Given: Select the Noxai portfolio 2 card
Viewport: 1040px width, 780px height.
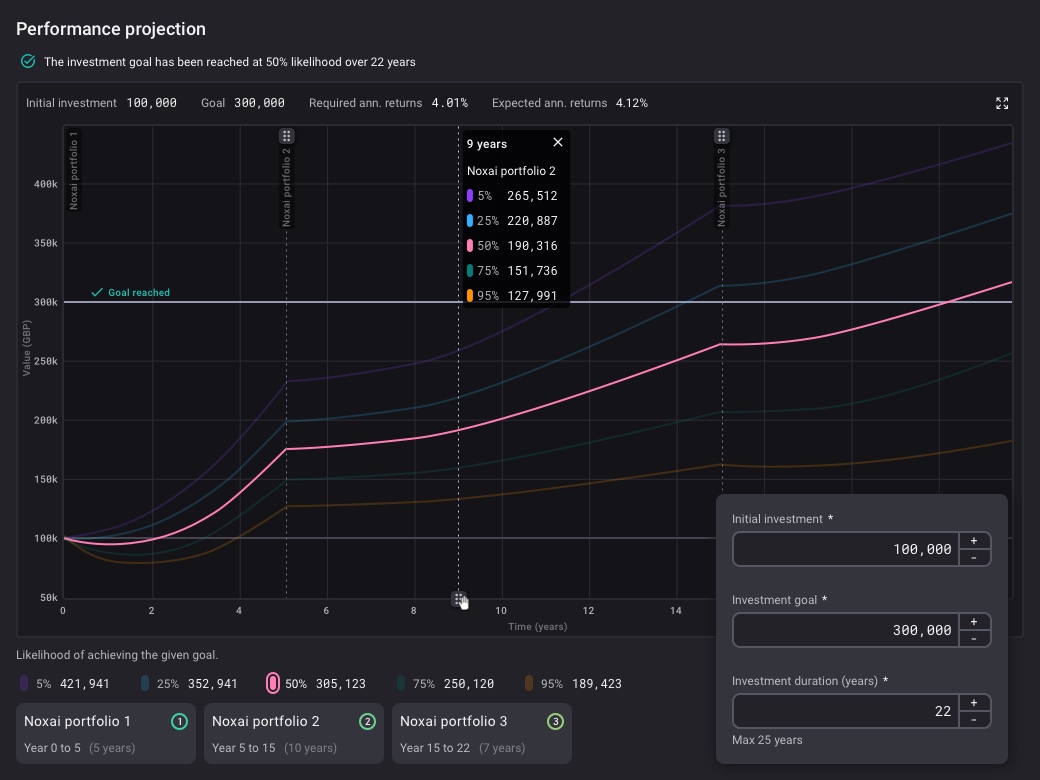Looking at the screenshot, I should 293,733.
